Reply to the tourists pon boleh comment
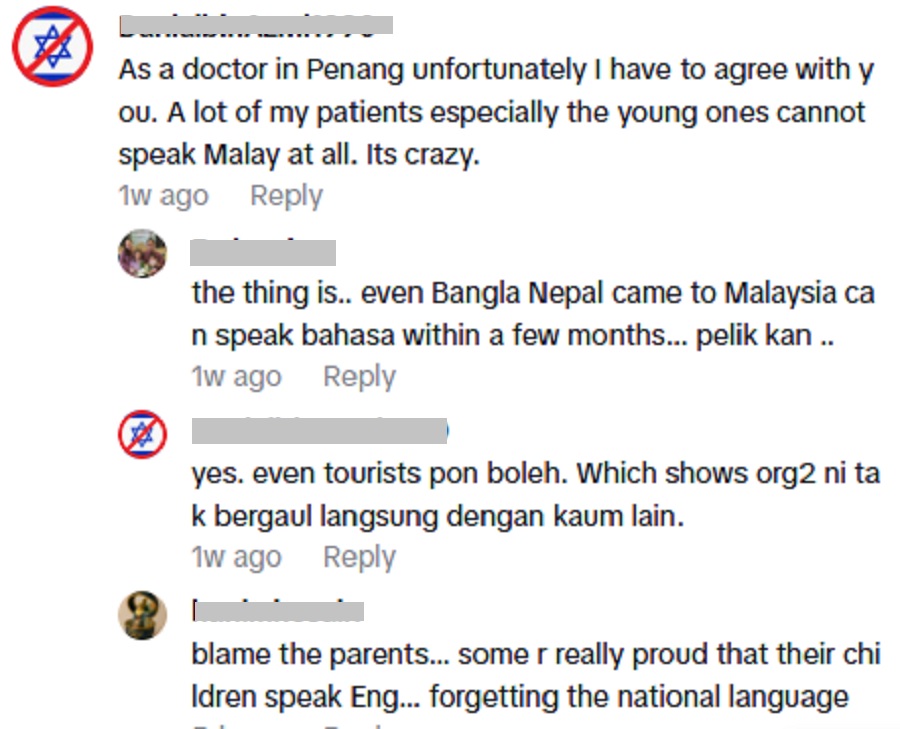The width and height of the screenshot is (900, 729). click(359, 557)
